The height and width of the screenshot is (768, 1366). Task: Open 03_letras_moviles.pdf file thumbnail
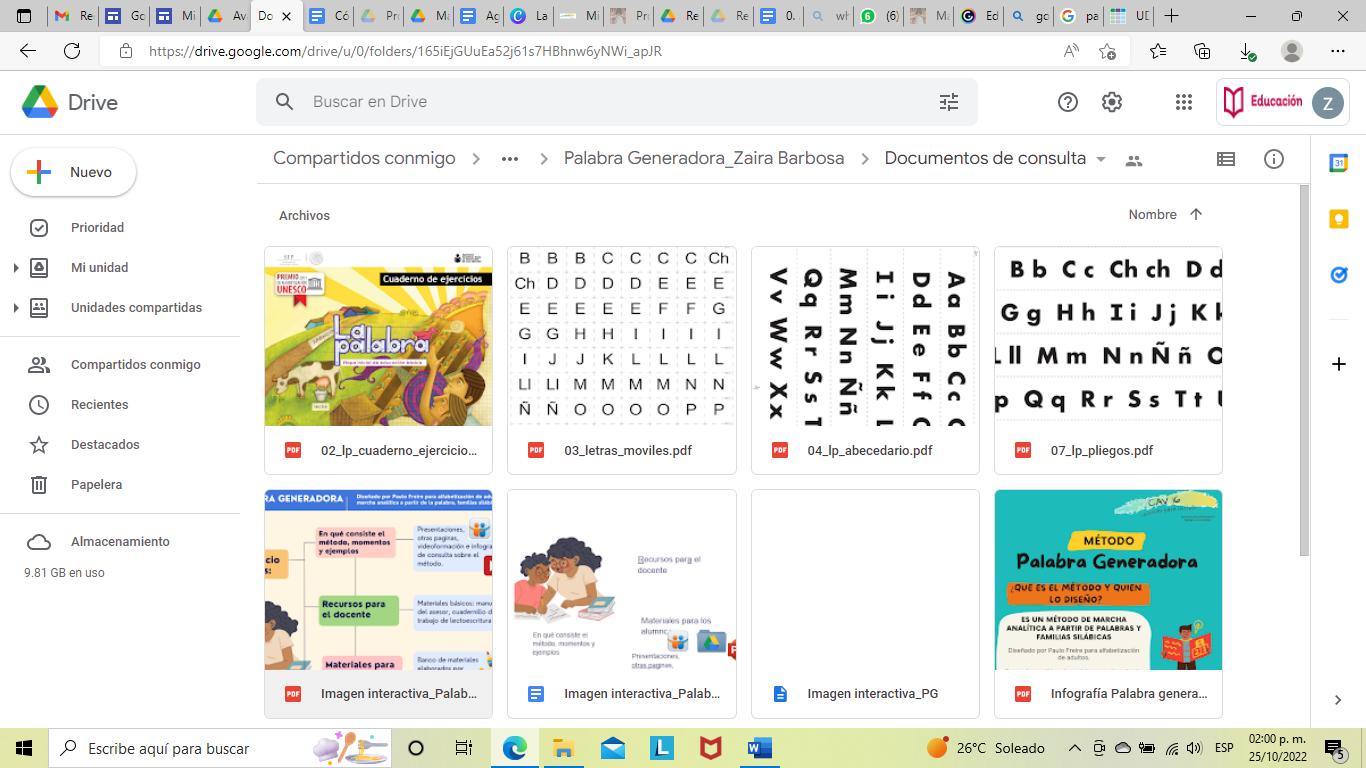point(621,337)
